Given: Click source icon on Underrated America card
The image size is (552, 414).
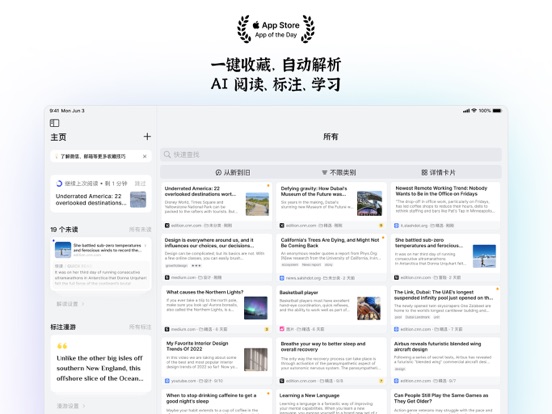Looking at the screenshot, I should coord(167,225).
